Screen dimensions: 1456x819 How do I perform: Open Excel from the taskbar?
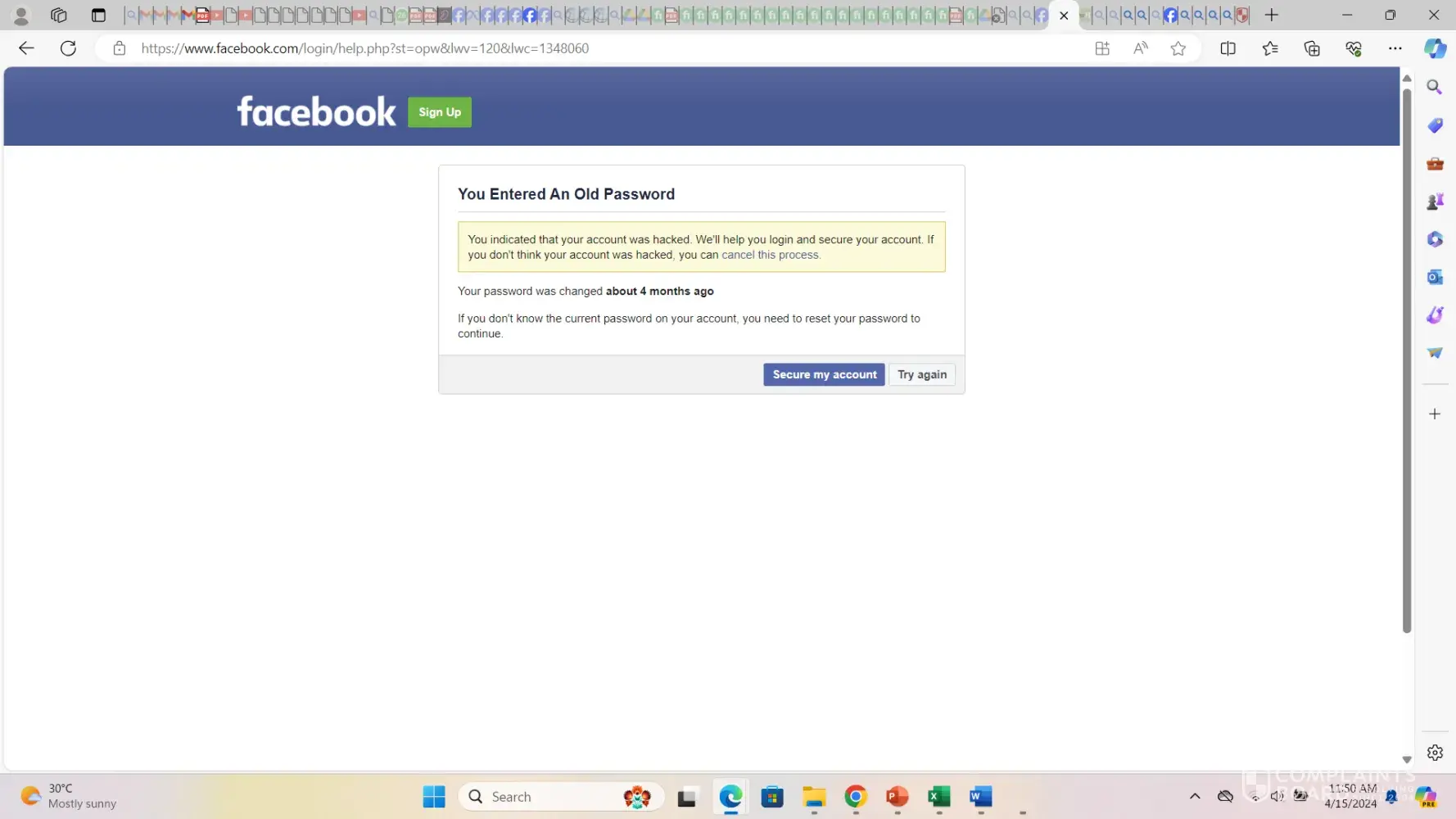pyautogui.click(x=939, y=796)
